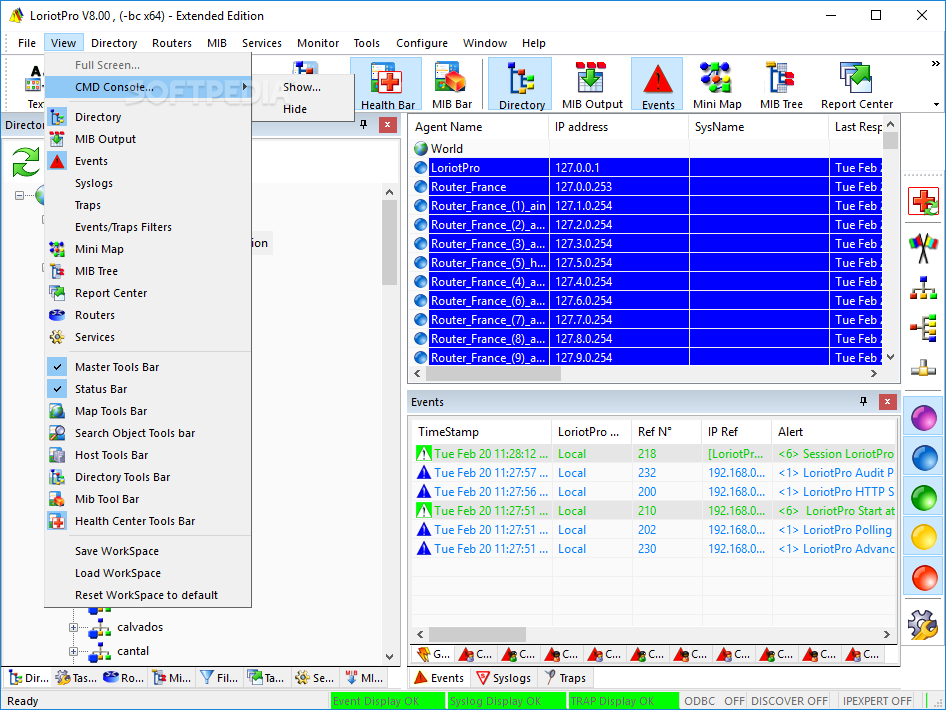Click Reset WorkSpace to default
Viewport: 946px width, 710px height.
tap(148, 595)
